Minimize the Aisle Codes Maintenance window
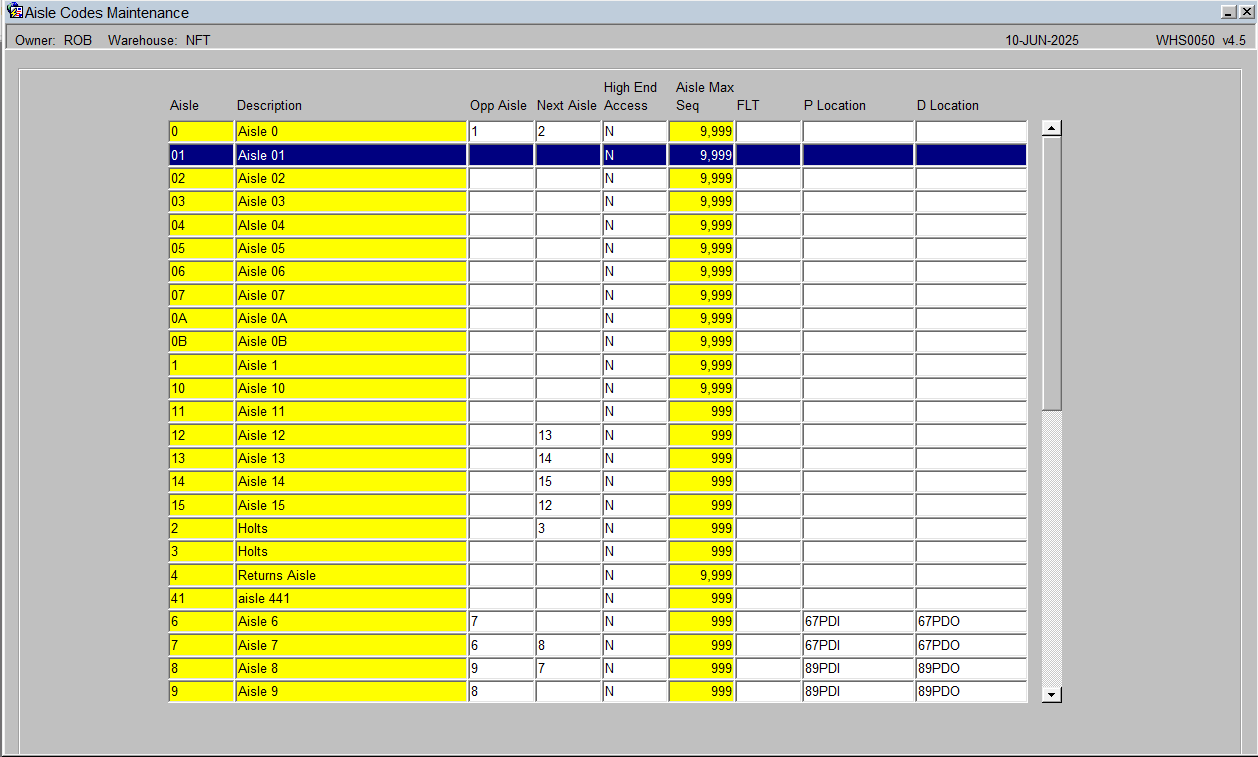Image resolution: width=1258 pixels, height=757 pixels. click(x=1229, y=12)
